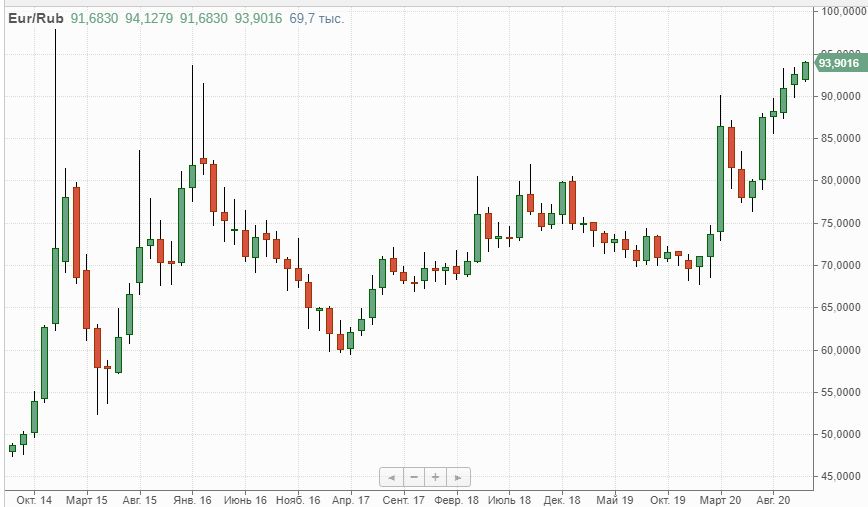Click the Окт. 14 date label
868x507 pixels.
[x=34, y=500]
